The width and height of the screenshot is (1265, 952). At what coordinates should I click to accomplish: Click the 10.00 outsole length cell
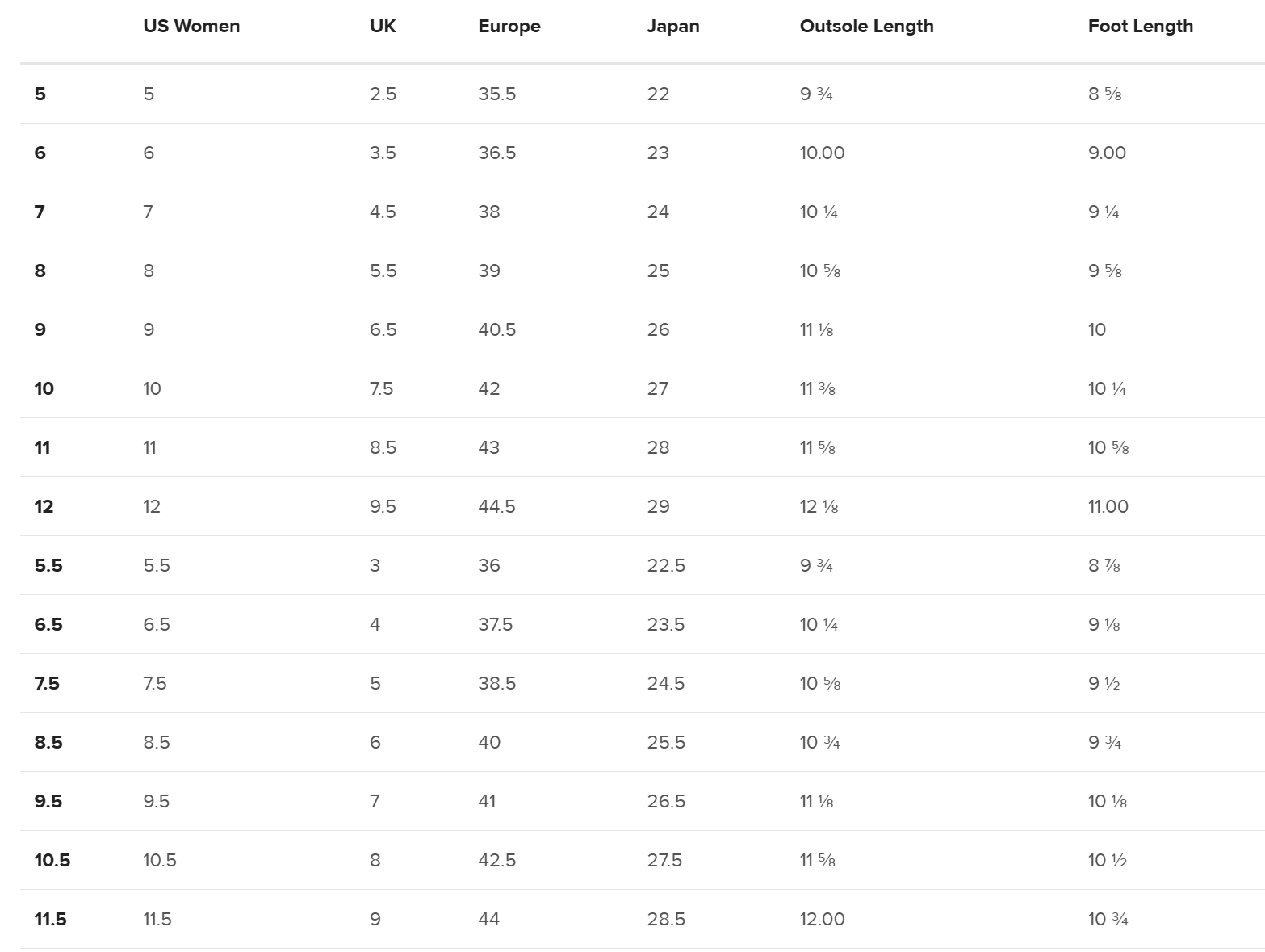click(822, 153)
